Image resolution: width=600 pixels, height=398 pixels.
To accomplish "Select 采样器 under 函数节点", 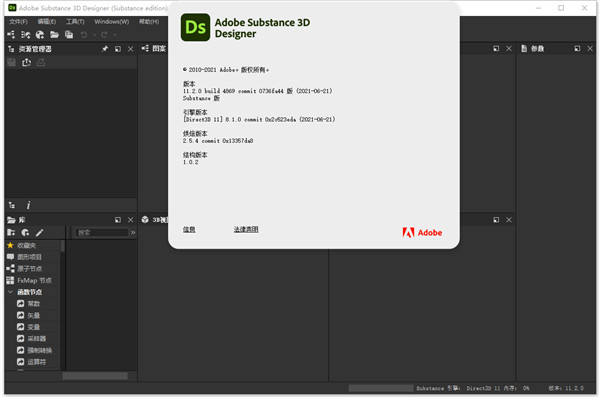I will click(37, 339).
